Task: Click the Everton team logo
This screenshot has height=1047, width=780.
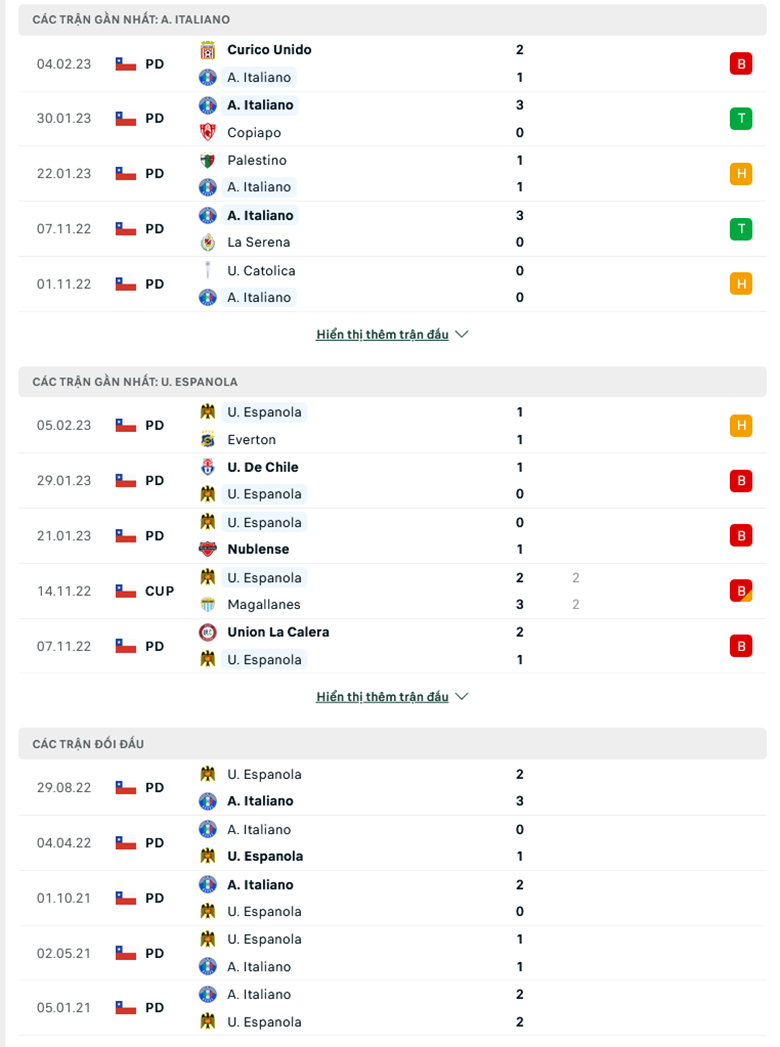Action: click(207, 439)
